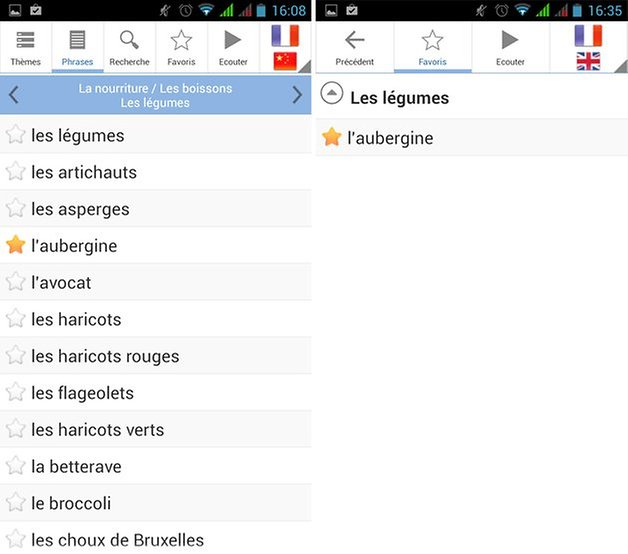This screenshot has height=554, width=628.
Task: Tap the Wi-Fi icon in left status bar
Action: [x=206, y=10]
